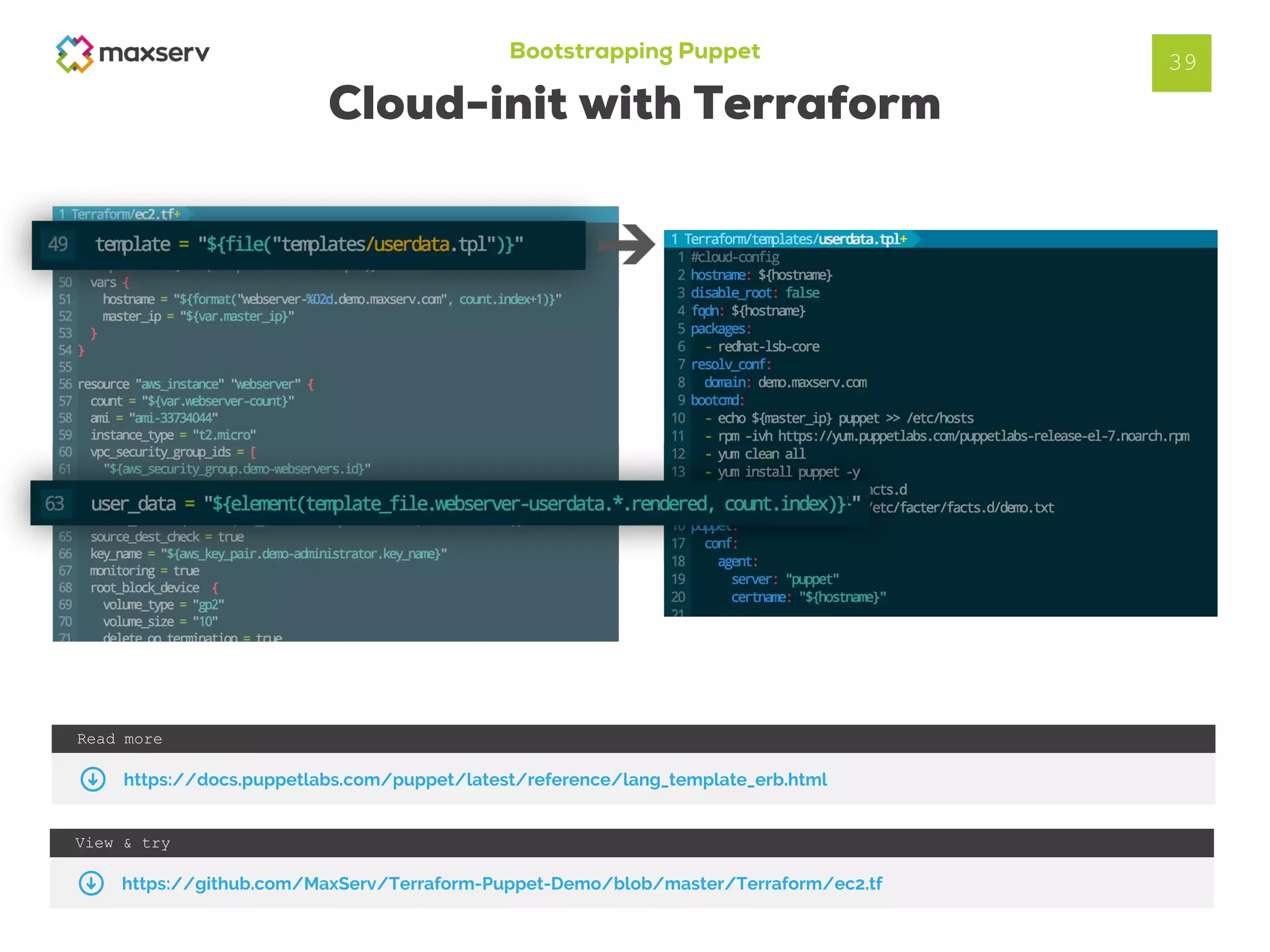This screenshot has width=1270, height=952.
Task: Click the domain: demo.maxserv.com line
Action: pos(786,383)
